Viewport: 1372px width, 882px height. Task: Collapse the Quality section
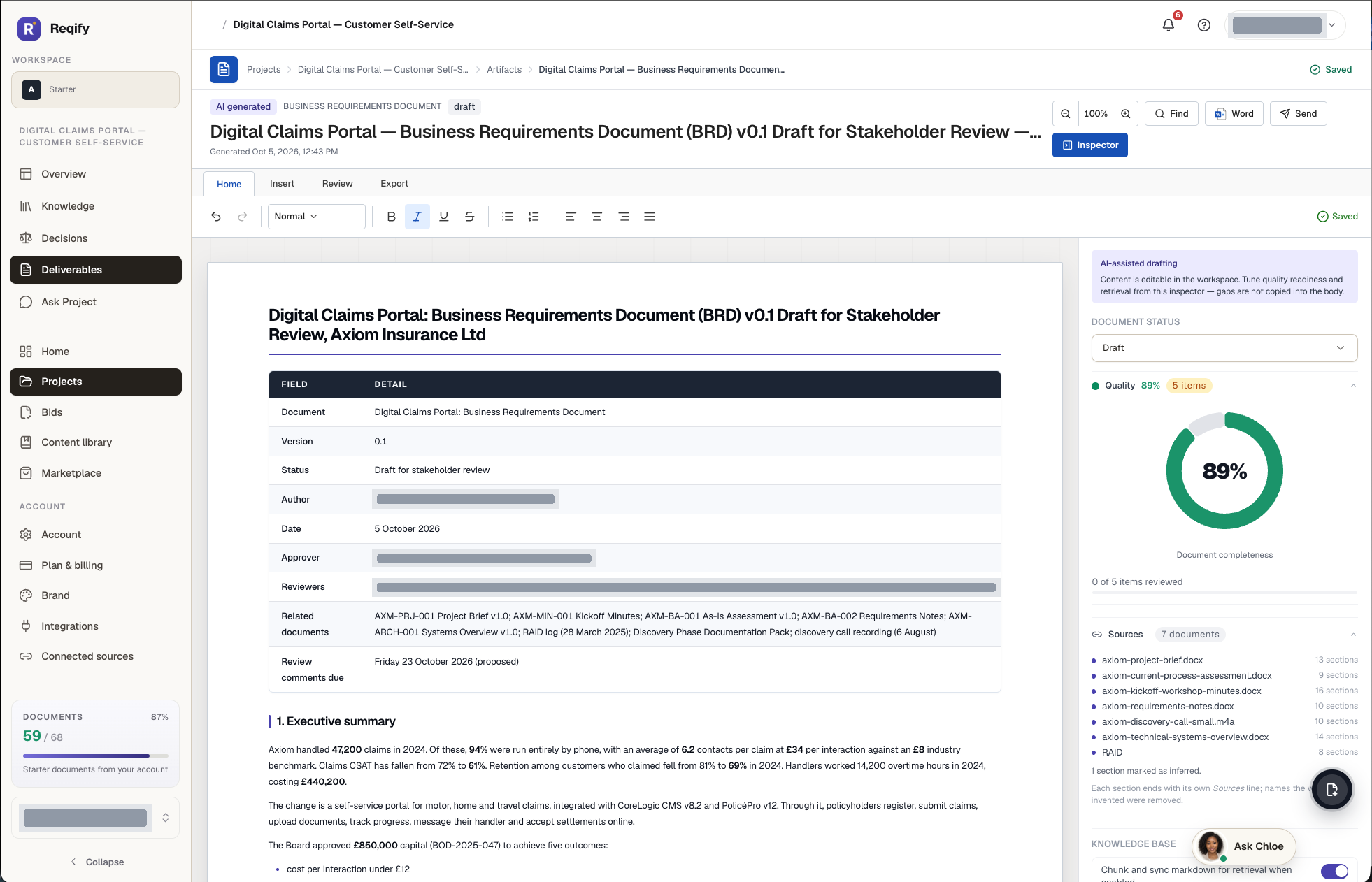coord(1353,386)
